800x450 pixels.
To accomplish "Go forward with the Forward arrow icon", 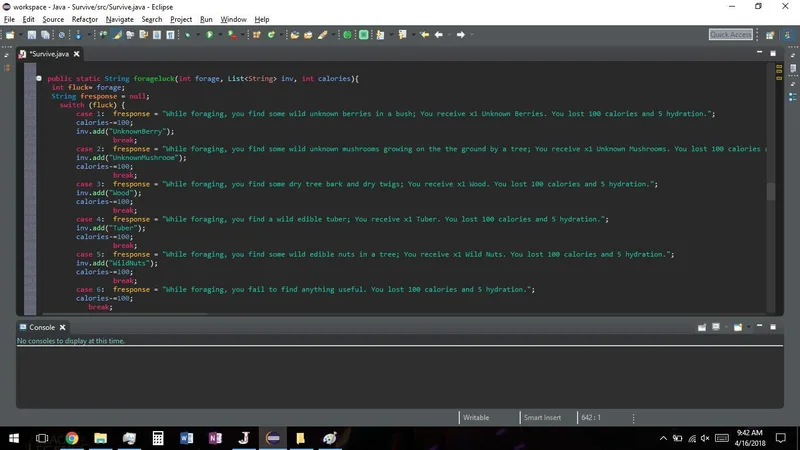I will pyautogui.click(x=461, y=35).
